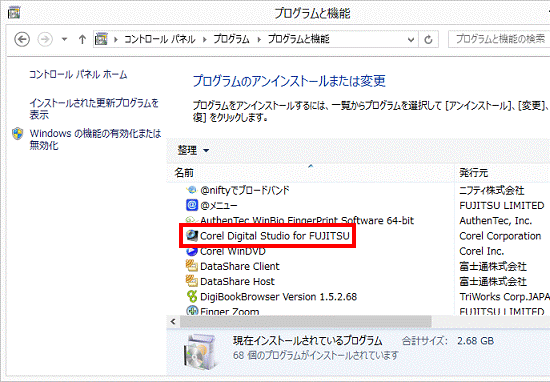Viewport: 550px width, 382px height.
Task: Click the Finger Zoom program icon
Action: coord(192,310)
